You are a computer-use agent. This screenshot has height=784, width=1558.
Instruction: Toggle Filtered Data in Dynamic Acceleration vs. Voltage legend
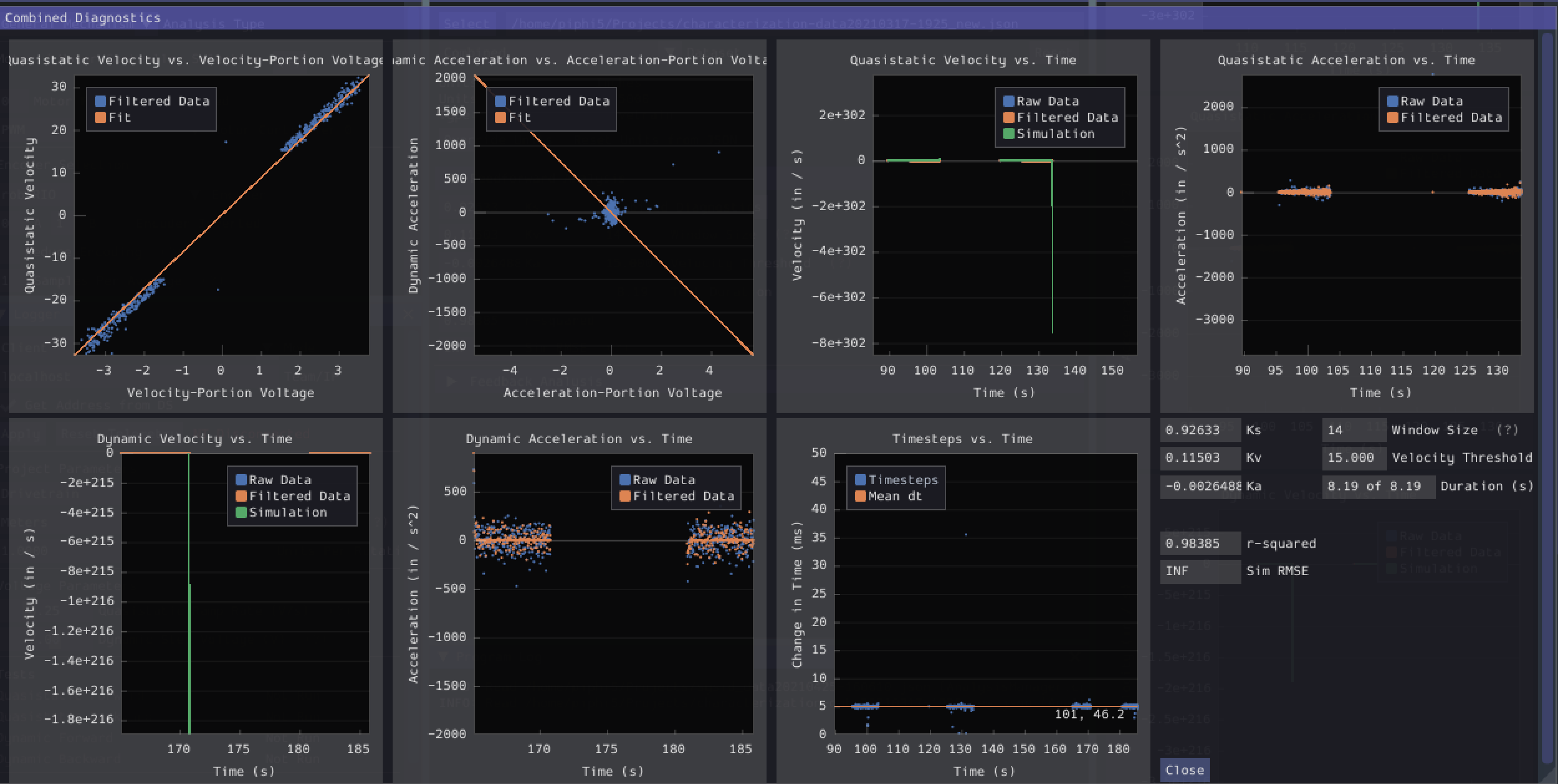click(x=500, y=101)
